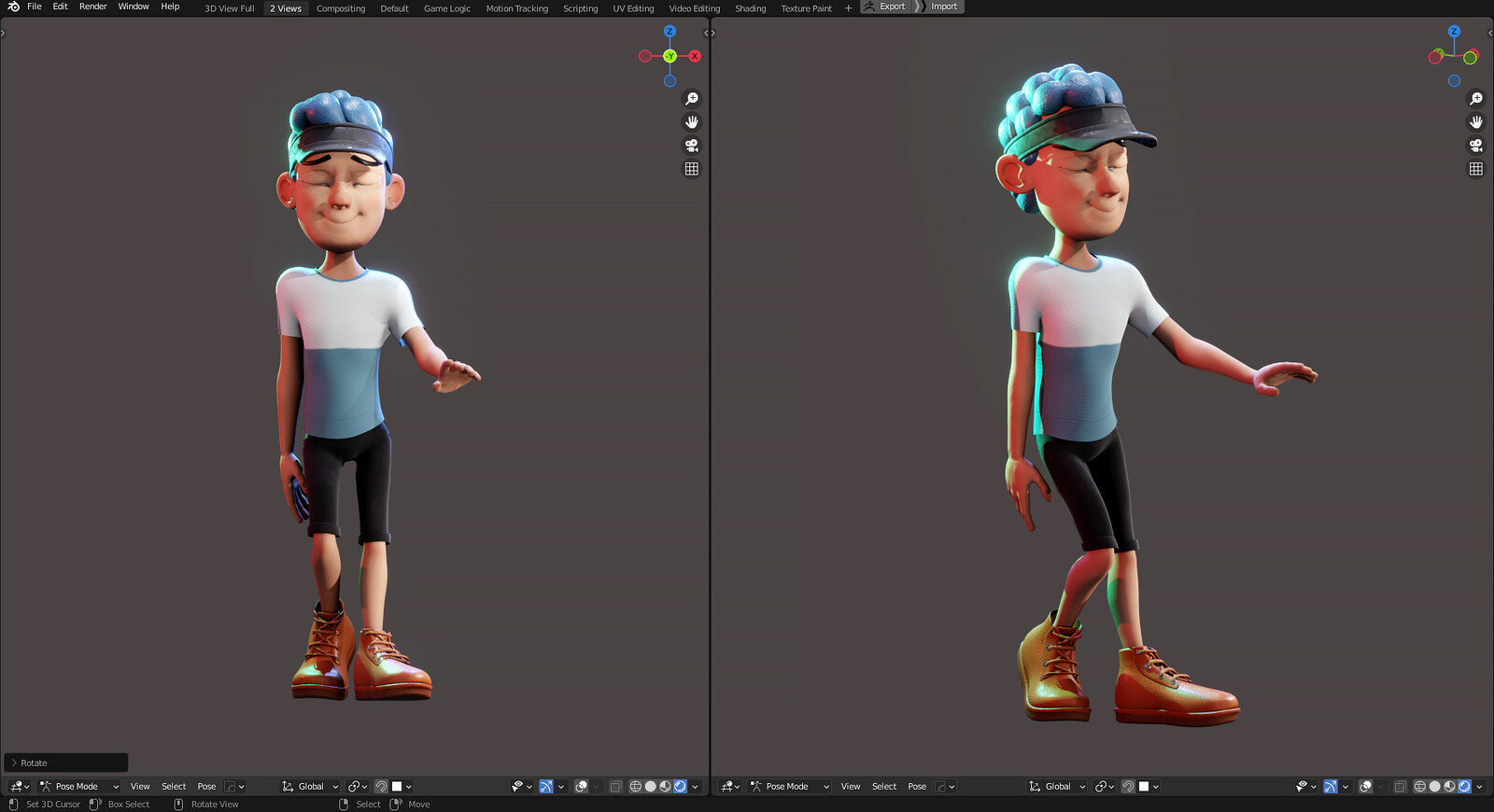Click the red X axis on left viewport gizmo
1494x812 pixels.
point(695,56)
